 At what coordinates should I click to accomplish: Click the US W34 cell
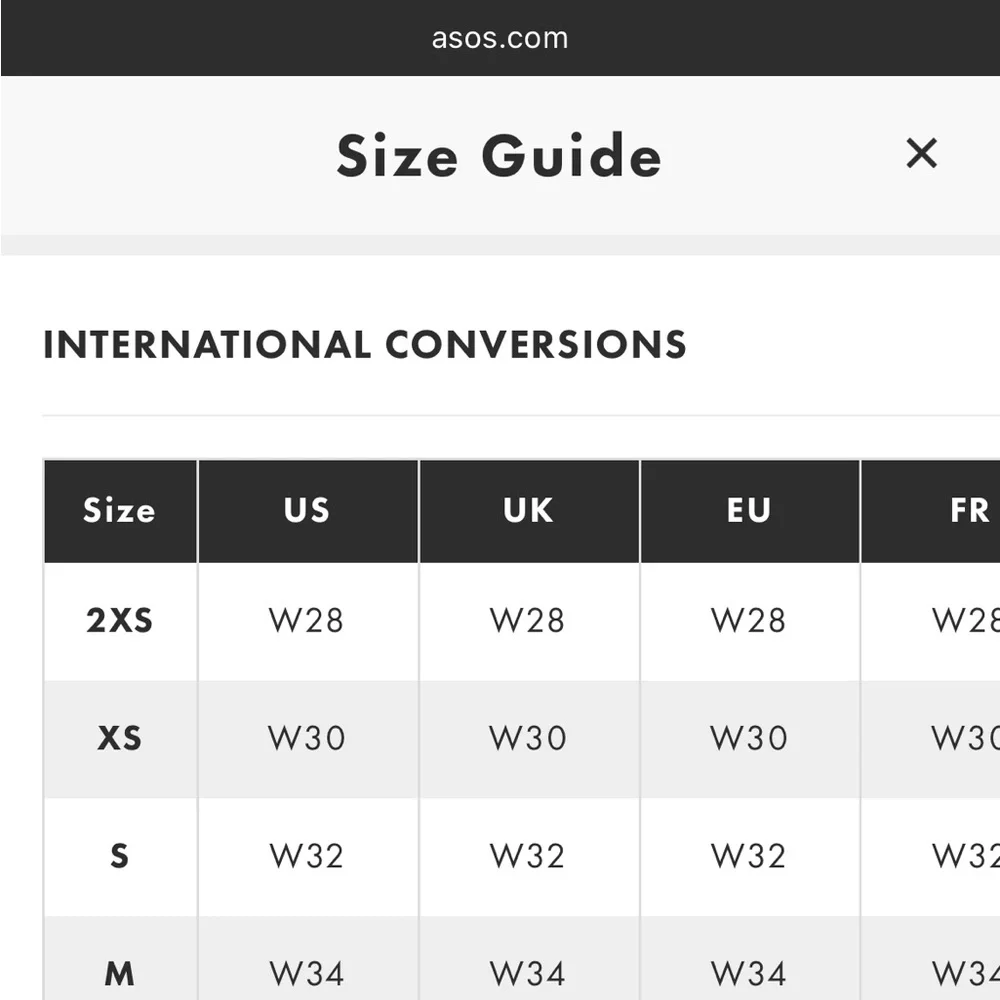[307, 959]
